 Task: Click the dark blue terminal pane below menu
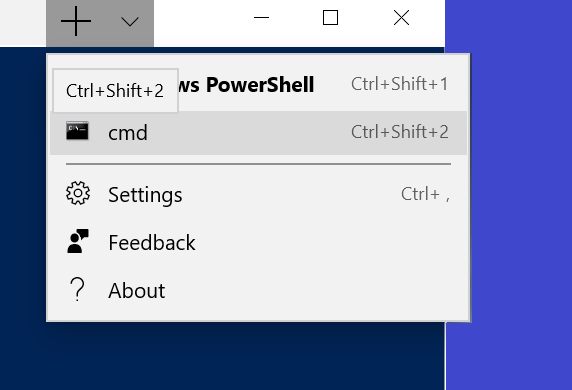tap(222, 356)
